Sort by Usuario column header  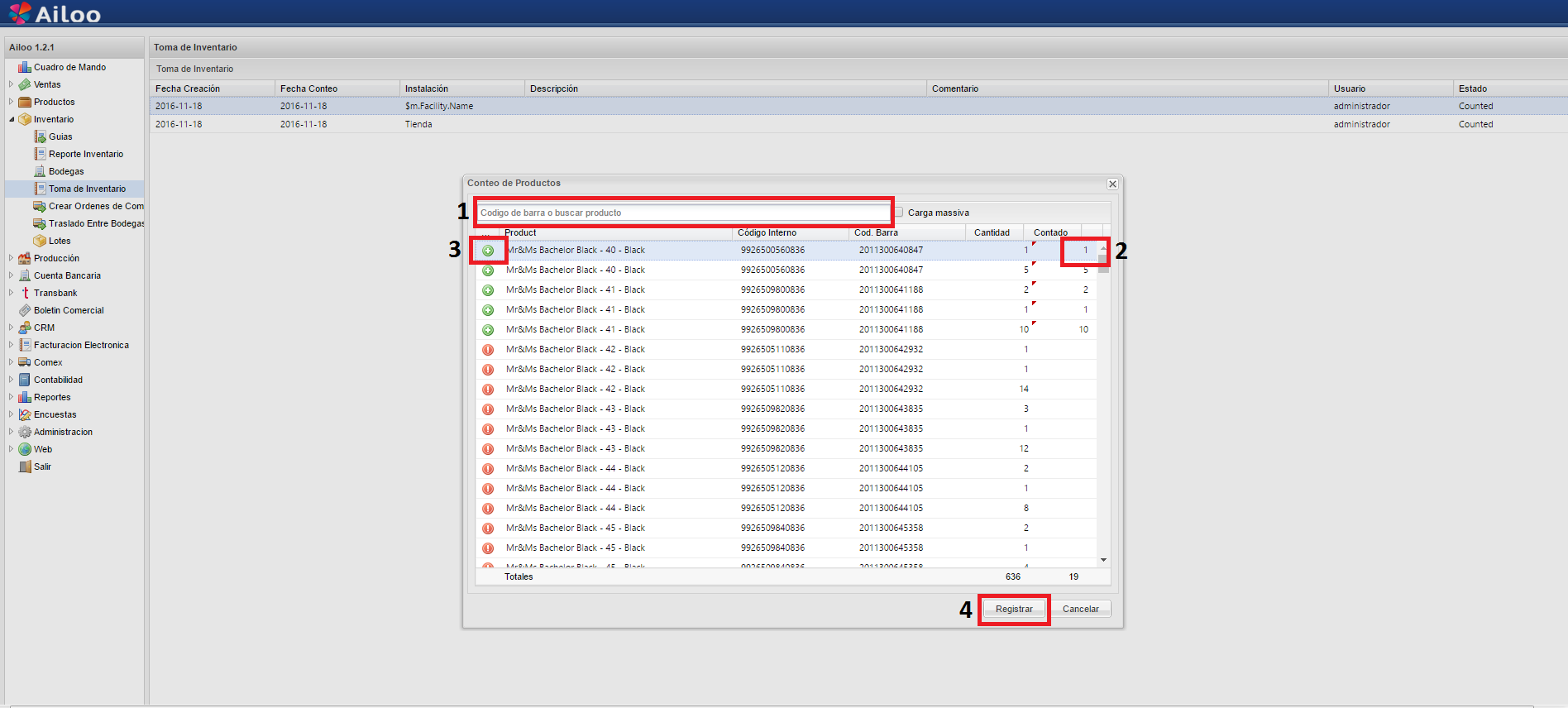pyautogui.click(x=1391, y=88)
